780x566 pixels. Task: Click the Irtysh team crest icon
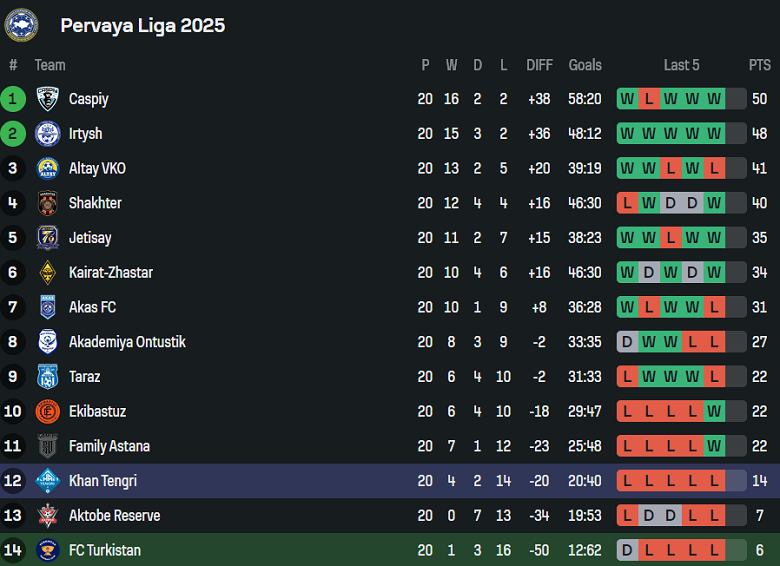click(48, 134)
